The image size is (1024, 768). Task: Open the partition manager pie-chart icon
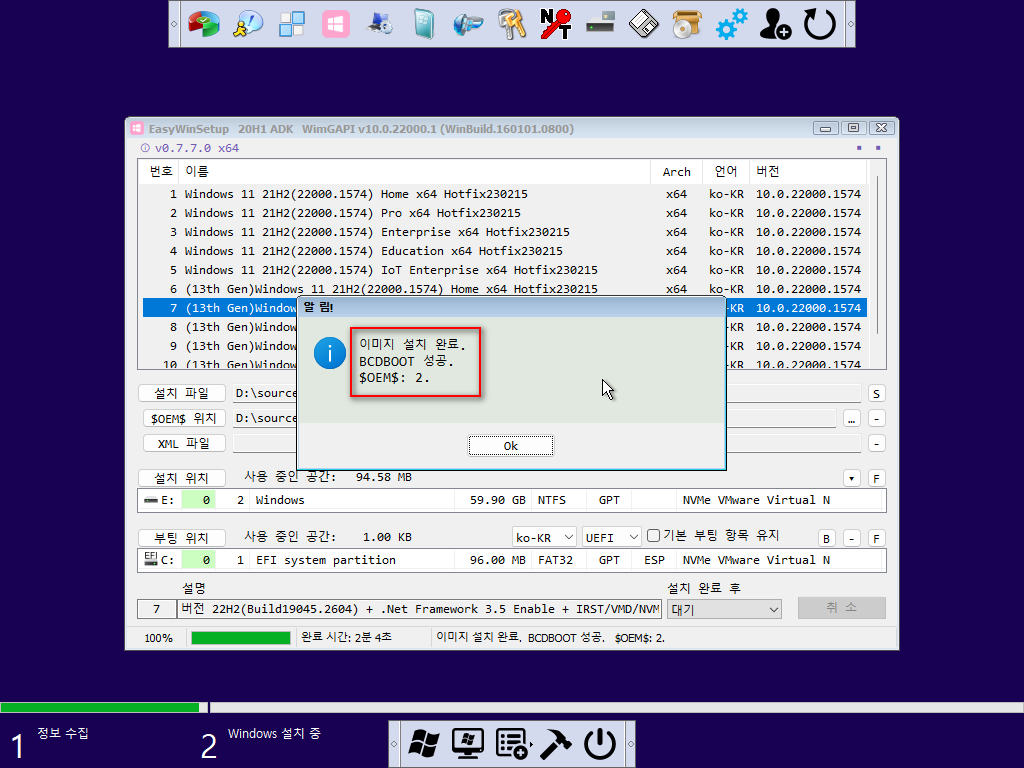(204, 24)
